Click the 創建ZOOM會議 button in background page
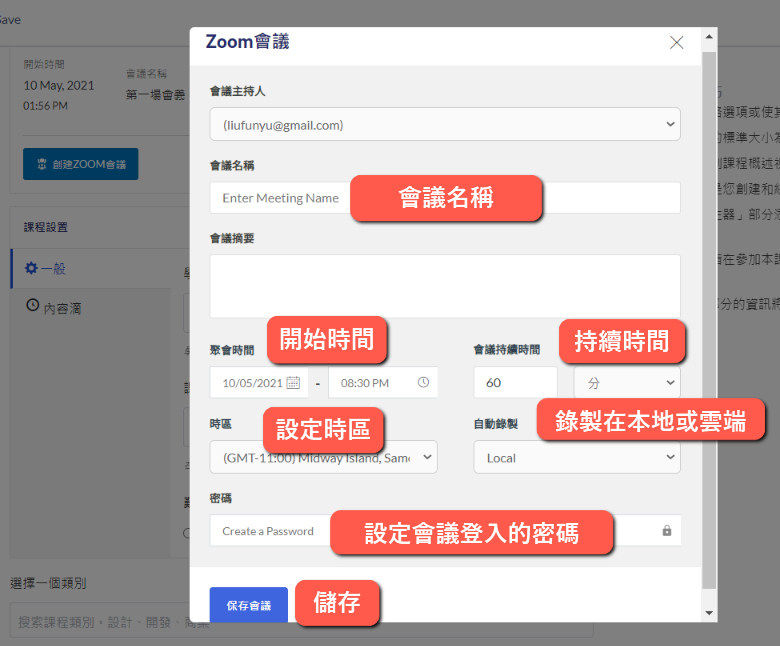780x646 pixels. point(81,164)
